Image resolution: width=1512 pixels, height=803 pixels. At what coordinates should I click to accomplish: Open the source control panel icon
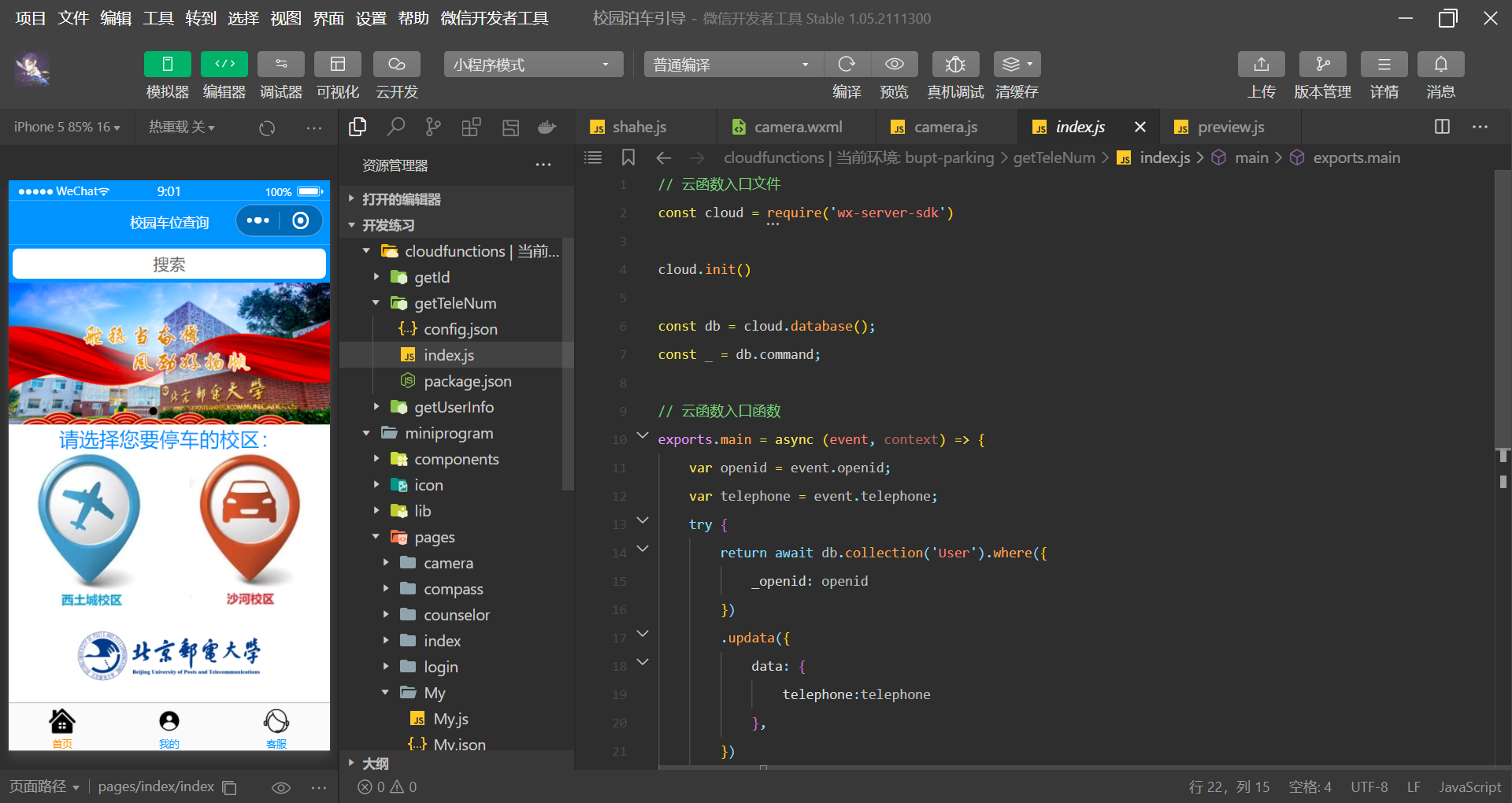click(x=433, y=127)
